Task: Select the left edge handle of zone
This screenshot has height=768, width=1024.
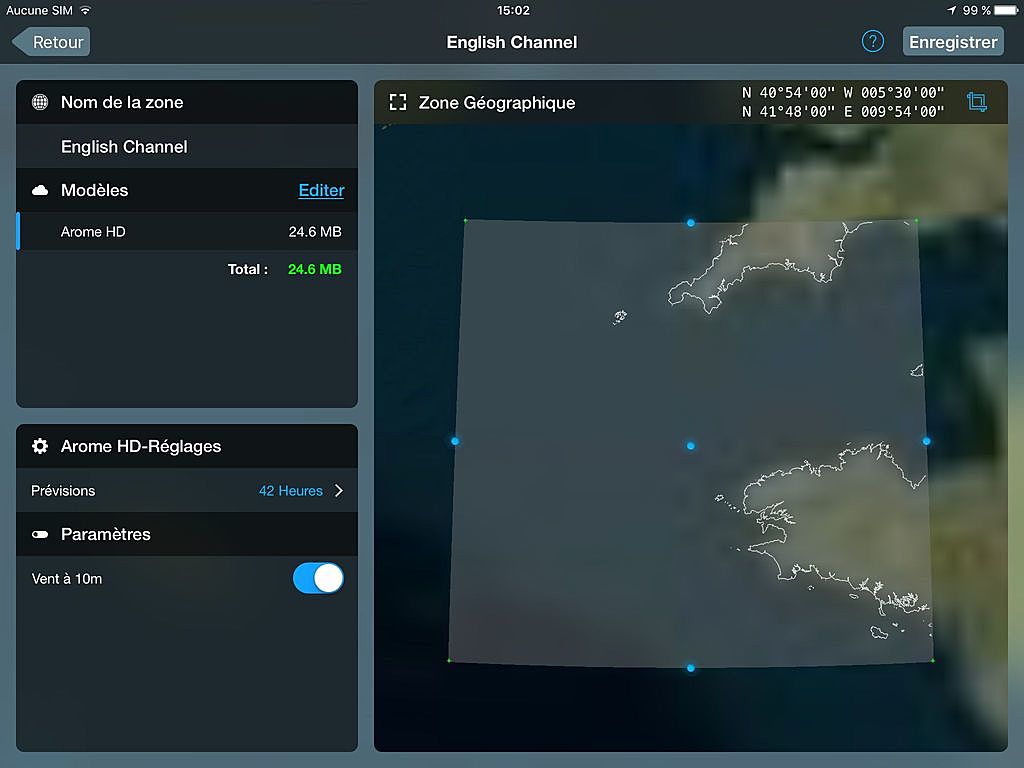Action: (455, 441)
